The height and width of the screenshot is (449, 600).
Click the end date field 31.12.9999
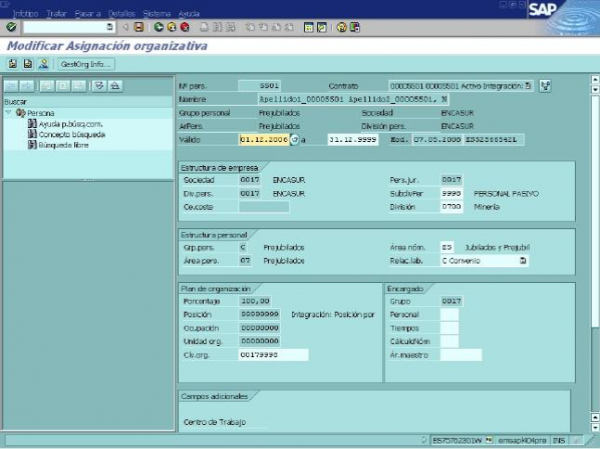(352, 139)
